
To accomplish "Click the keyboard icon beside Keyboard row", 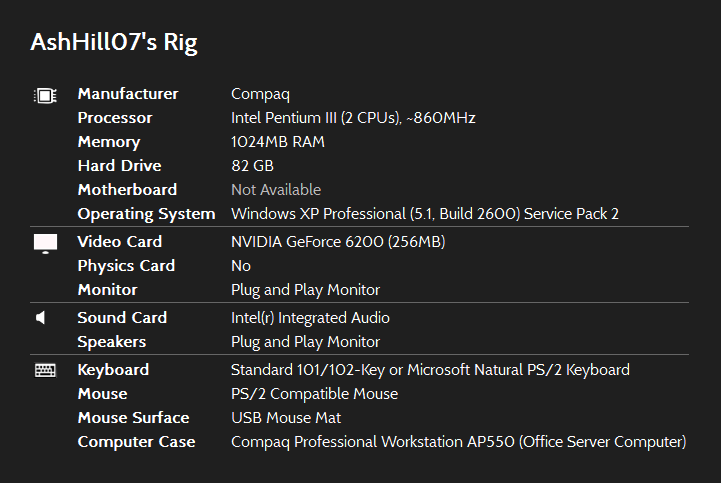I will [x=45, y=370].
